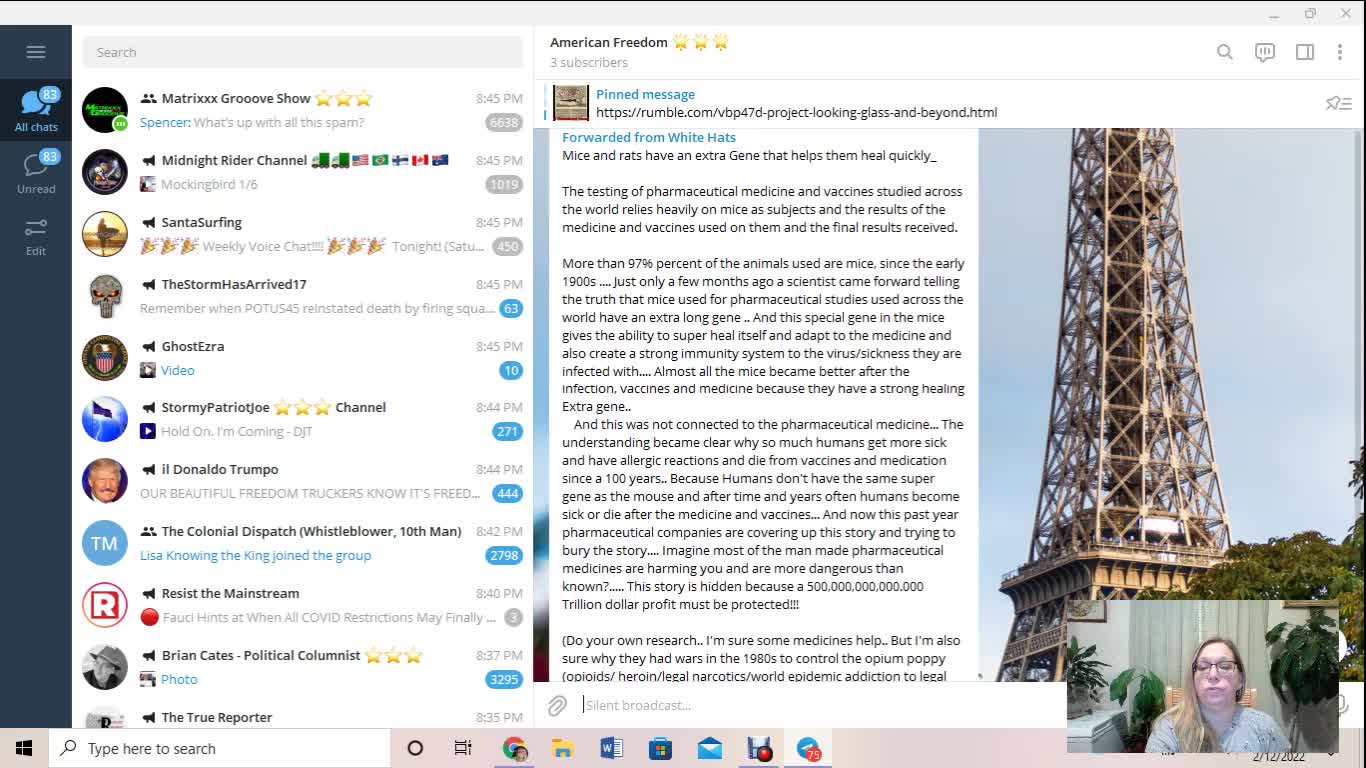Screen dimensions: 1366x768
Task: Open the Midnight Rider Channel chat
Action: 302,172
